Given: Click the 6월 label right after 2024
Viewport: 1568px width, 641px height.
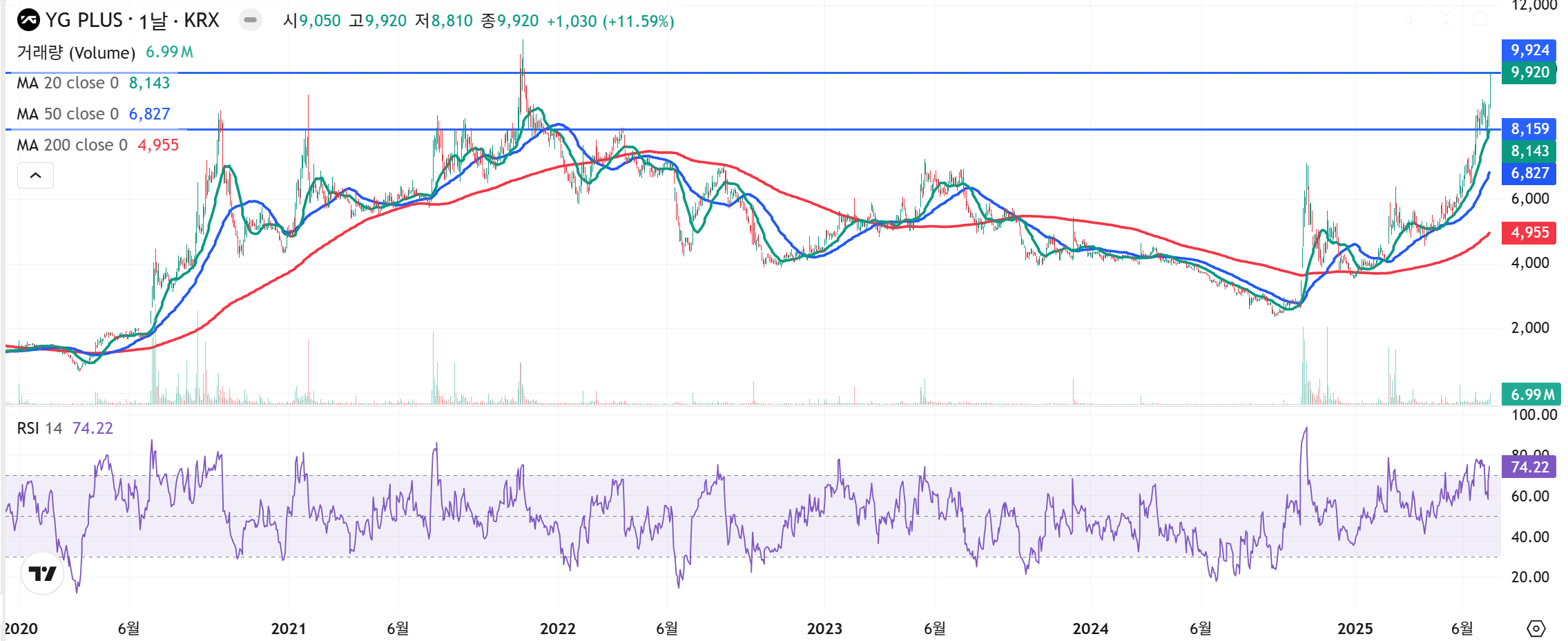Looking at the screenshot, I should [x=1201, y=629].
